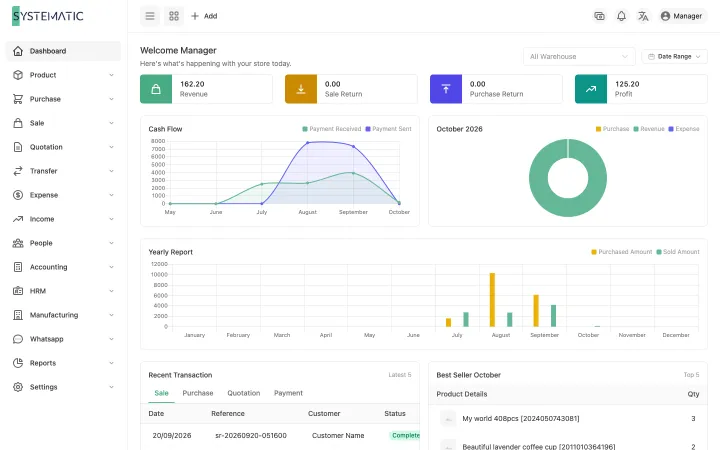Expand the Accounting menu chevron
Viewport: 720px width, 450px height.
tap(111, 267)
